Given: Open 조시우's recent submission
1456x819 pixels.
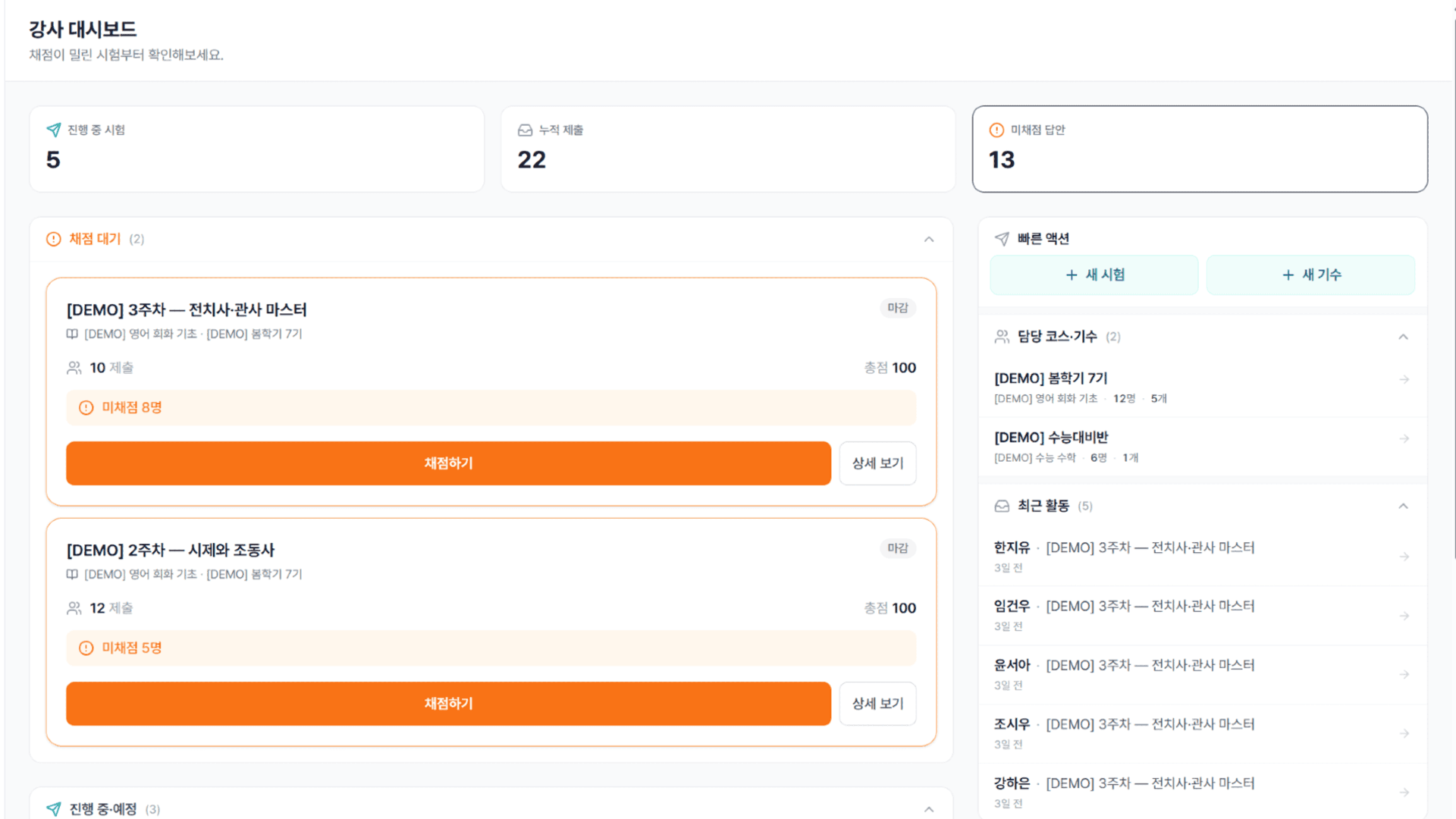Looking at the screenshot, I should [x=1203, y=733].
